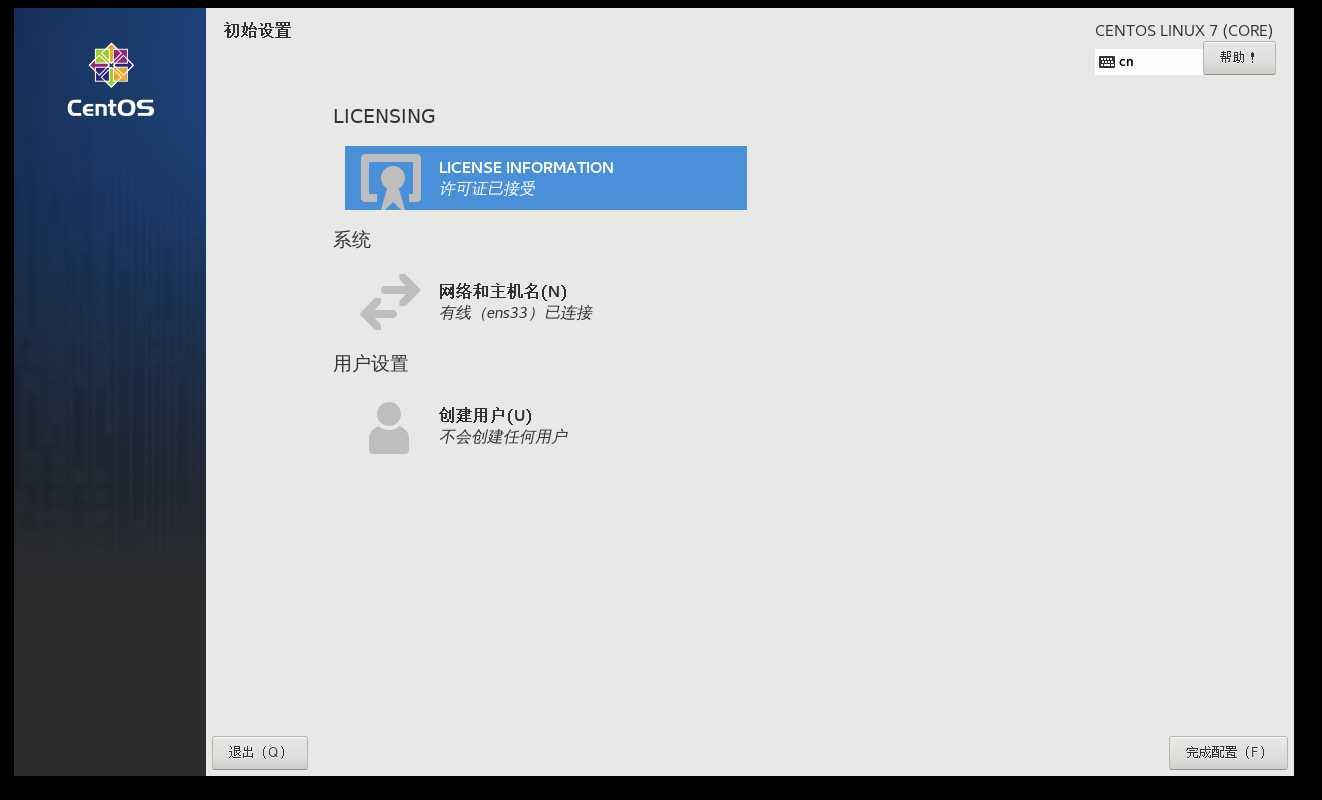Click the 有线（ens33）已连接 status text
Viewport: 1322px width, 800px height.
coord(515,313)
